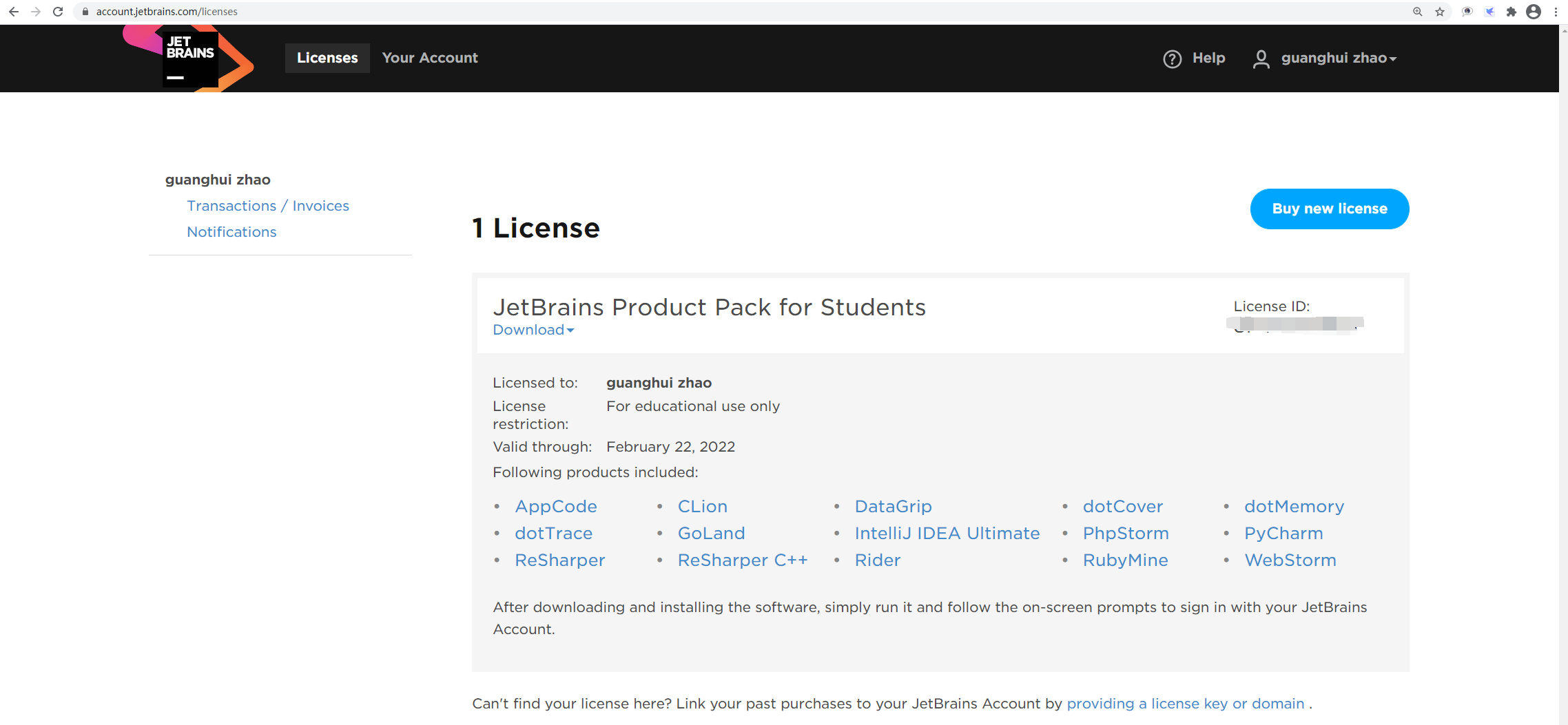Open the dotTrace product link
Image resolution: width=1568 pixels, height=725 pixels.
(x=554, y=533)
